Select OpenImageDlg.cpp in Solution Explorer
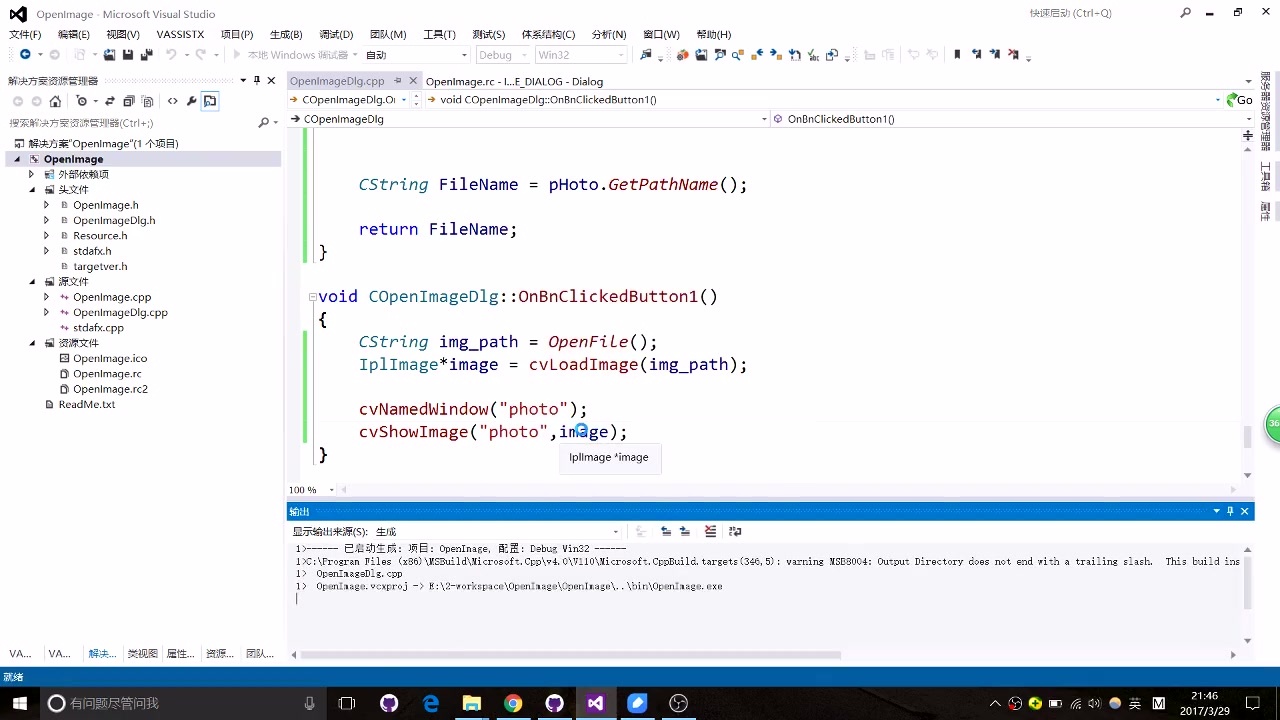 (x=120, y=312)
